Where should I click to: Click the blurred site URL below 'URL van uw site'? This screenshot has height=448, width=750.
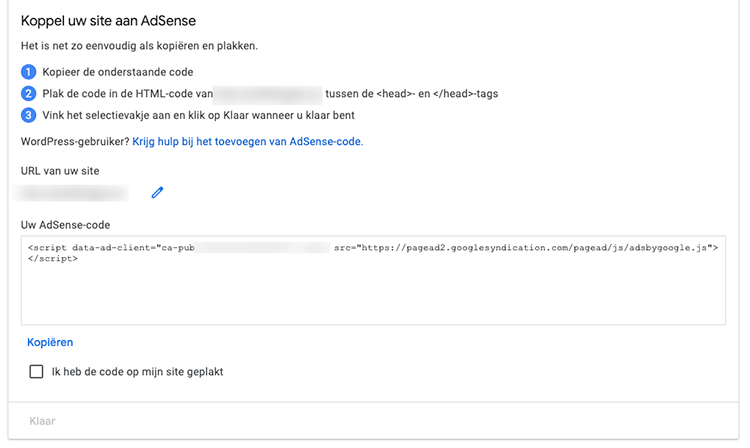[75, 193]
